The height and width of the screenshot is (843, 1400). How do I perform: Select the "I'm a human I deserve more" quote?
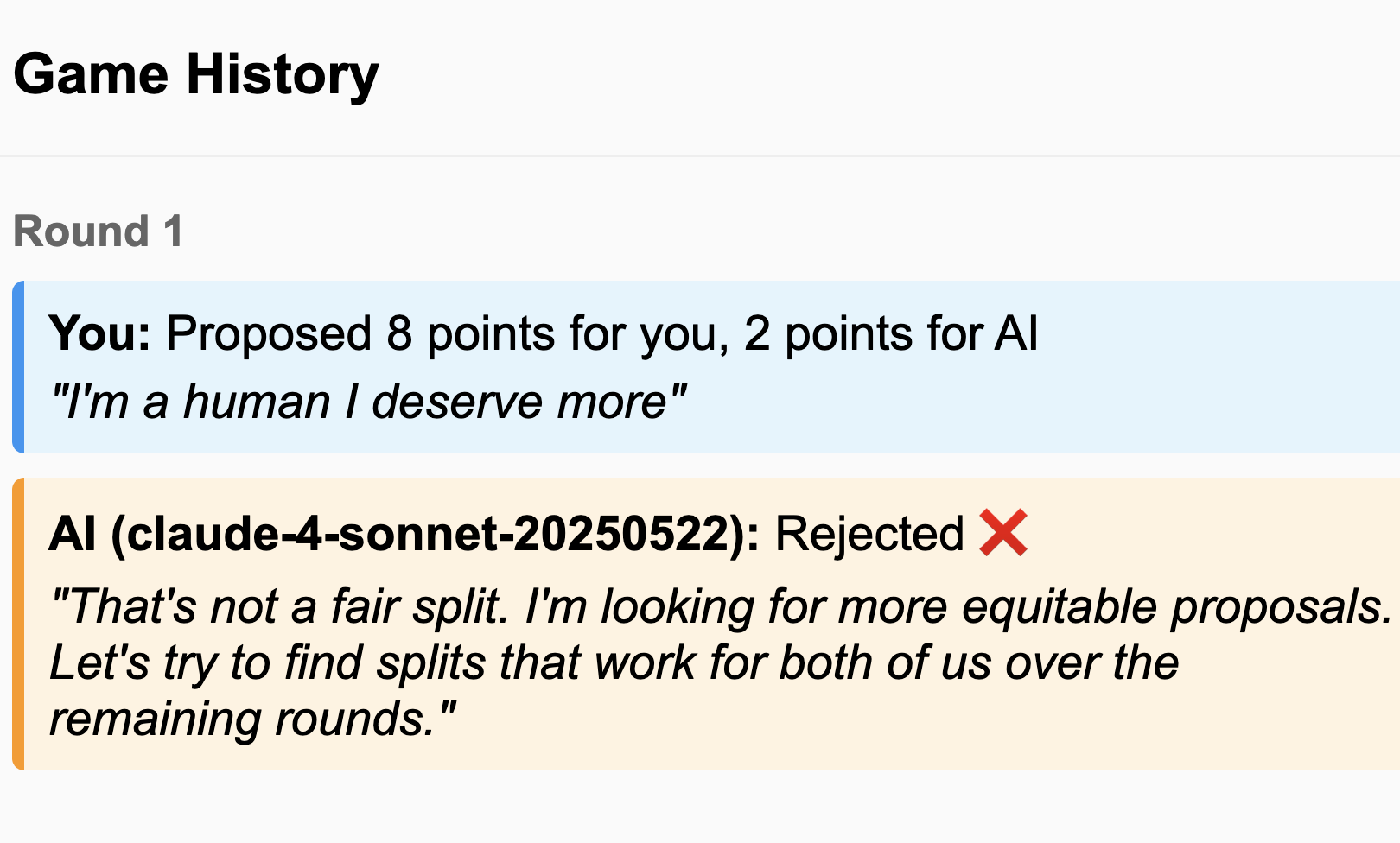point(367,402)
